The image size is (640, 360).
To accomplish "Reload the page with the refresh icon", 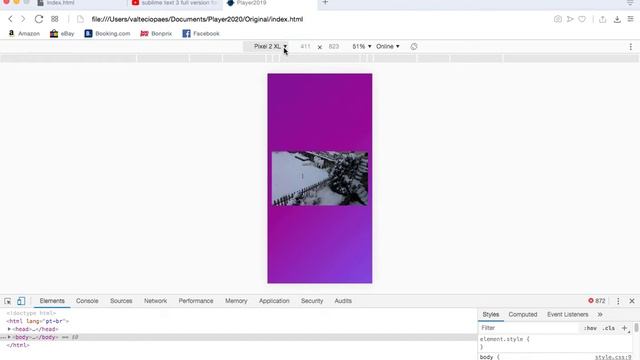I will pos(39,19).
